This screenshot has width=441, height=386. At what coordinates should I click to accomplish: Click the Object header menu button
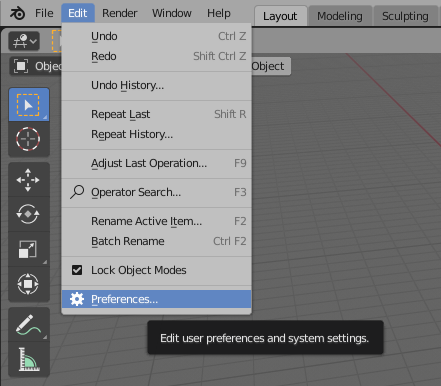(x=269, y=66)
